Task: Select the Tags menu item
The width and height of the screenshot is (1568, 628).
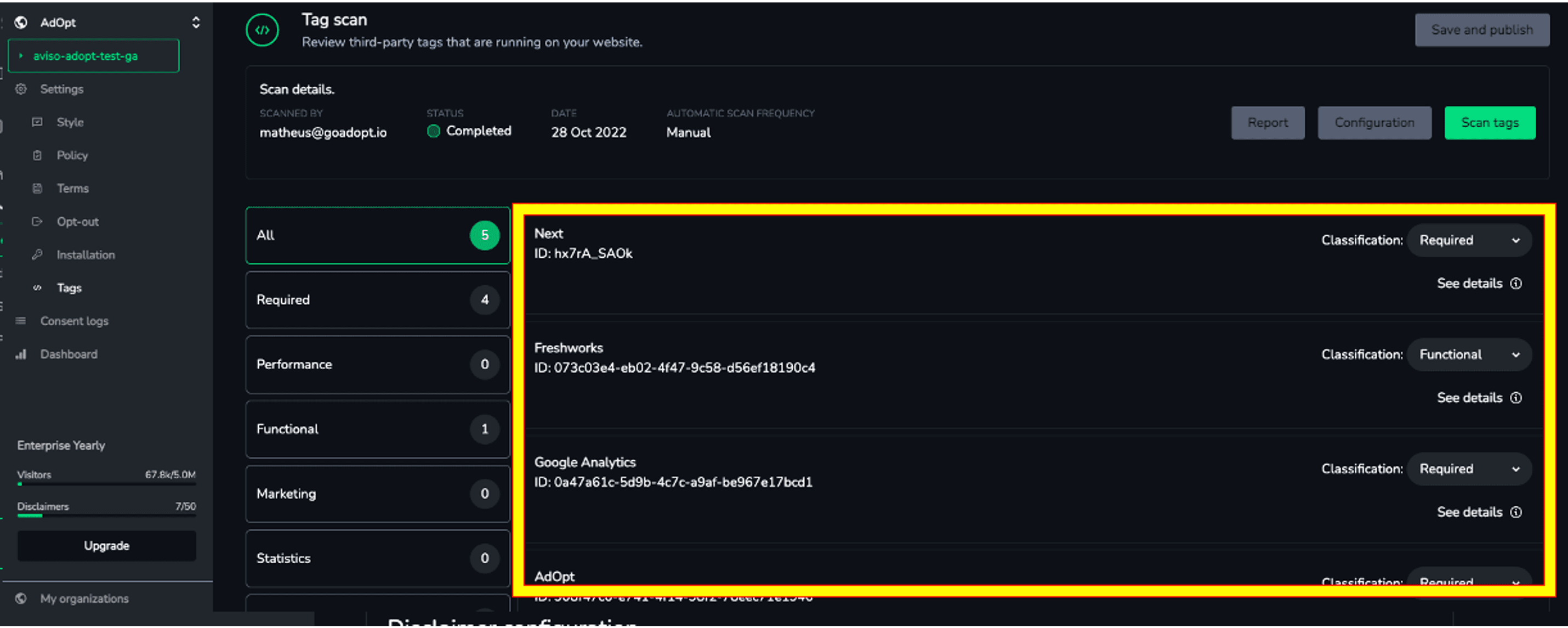Action: click(69, 287)
